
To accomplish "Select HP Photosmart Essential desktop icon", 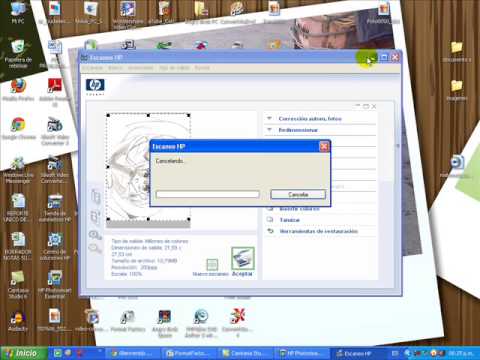I will click(x=55, y=284).
